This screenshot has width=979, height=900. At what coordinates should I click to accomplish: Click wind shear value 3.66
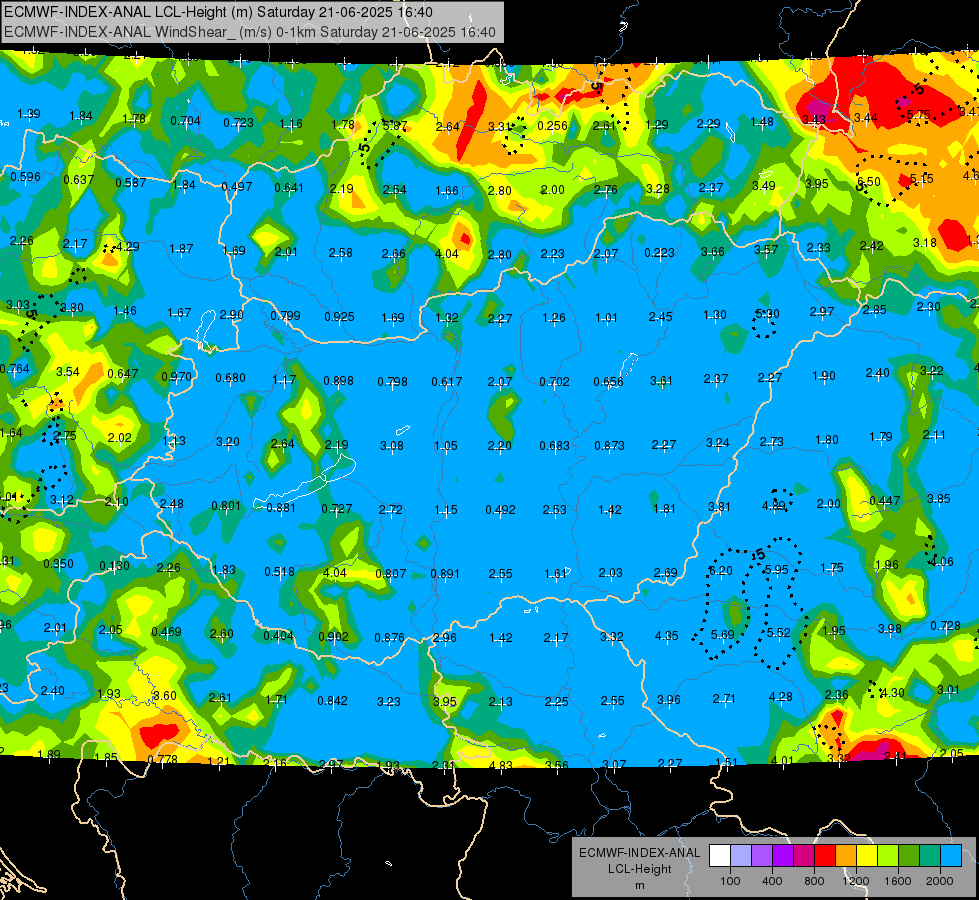click(712, 252)
